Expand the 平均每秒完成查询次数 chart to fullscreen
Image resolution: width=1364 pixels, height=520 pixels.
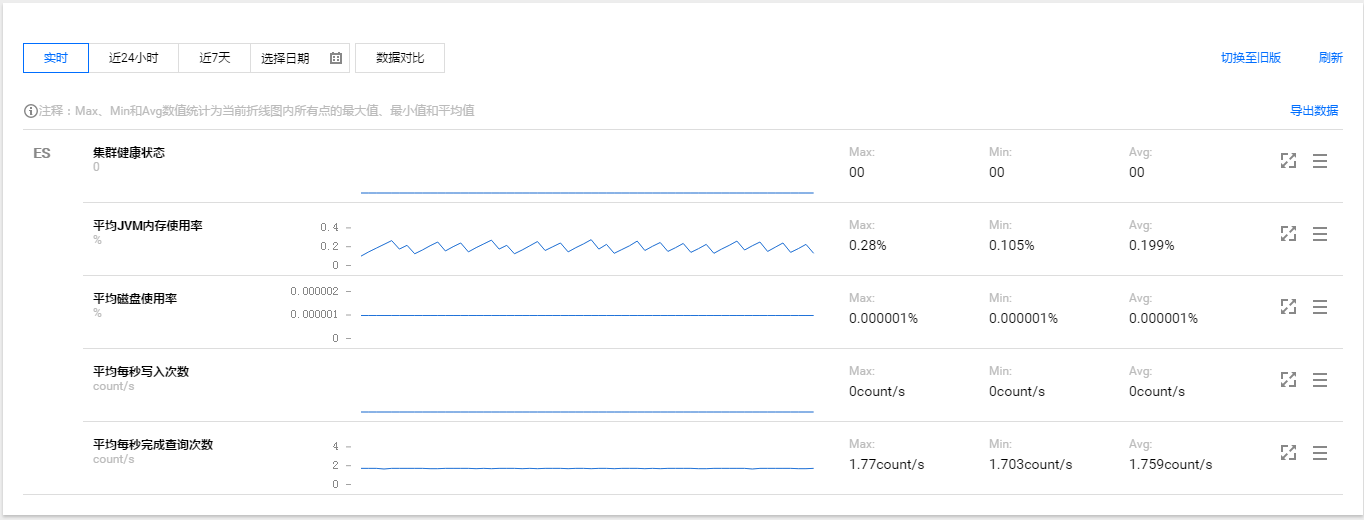click(x=1288, y=453)
